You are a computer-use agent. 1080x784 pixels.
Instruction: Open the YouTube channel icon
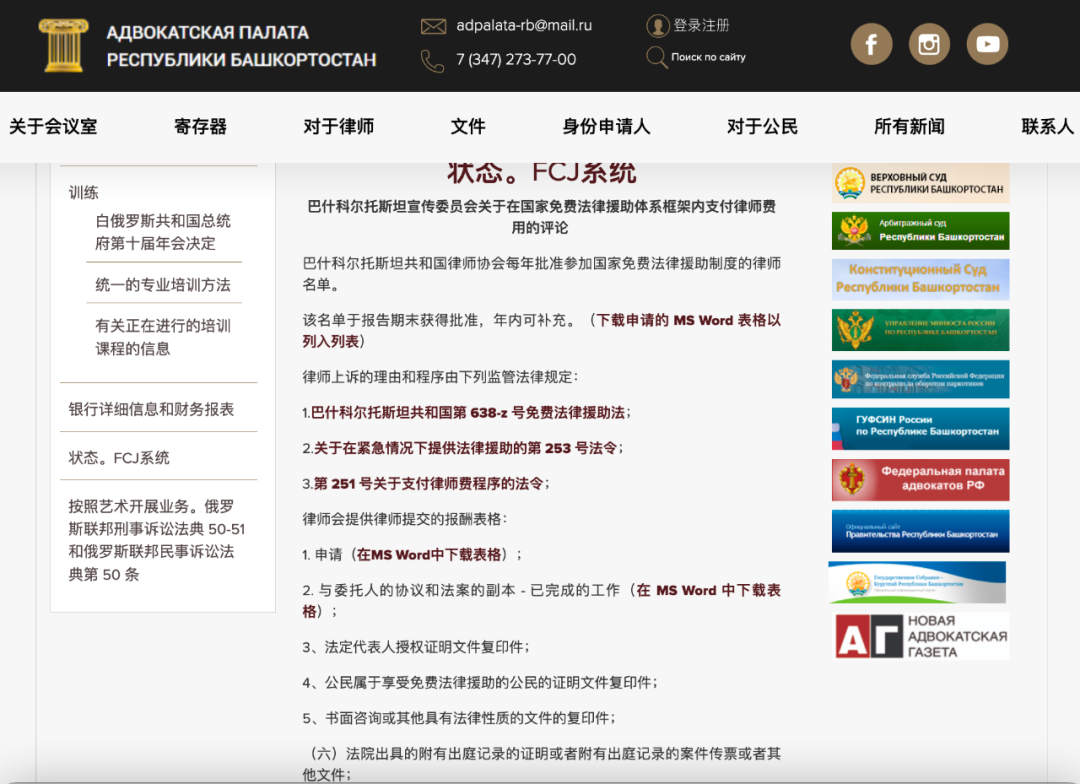coord(987,44)
